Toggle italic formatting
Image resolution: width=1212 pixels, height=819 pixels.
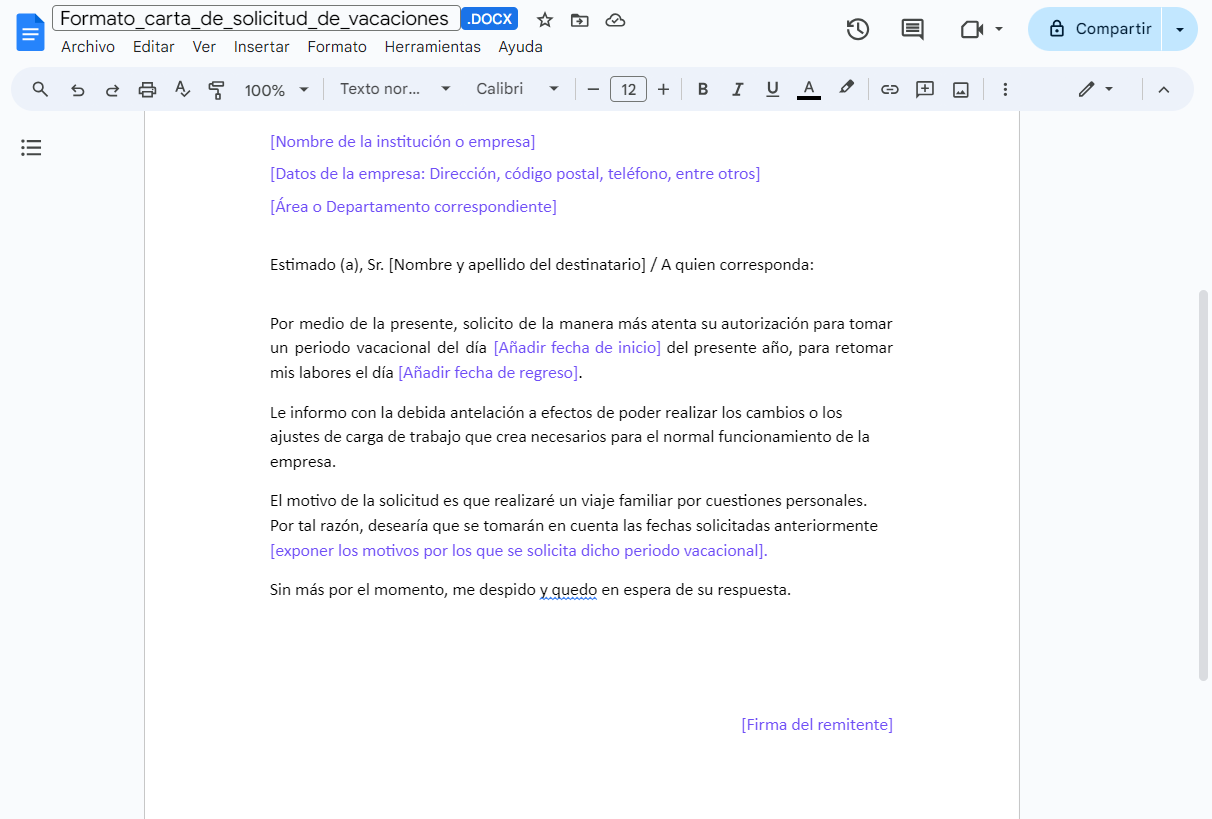(738, 89)
